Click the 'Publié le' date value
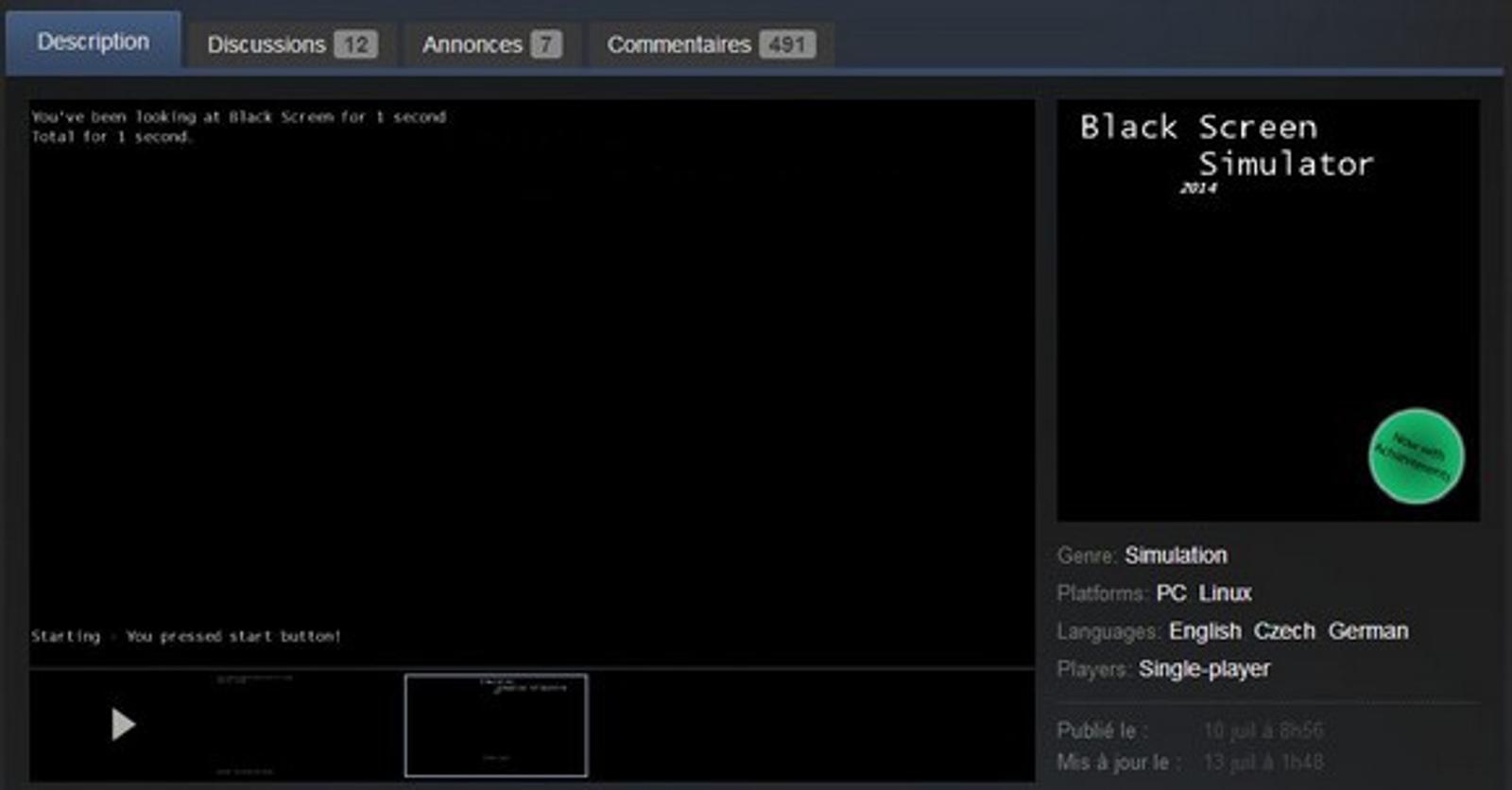The width and height of the screenshot is (1512, 790). pos(1263,730)
